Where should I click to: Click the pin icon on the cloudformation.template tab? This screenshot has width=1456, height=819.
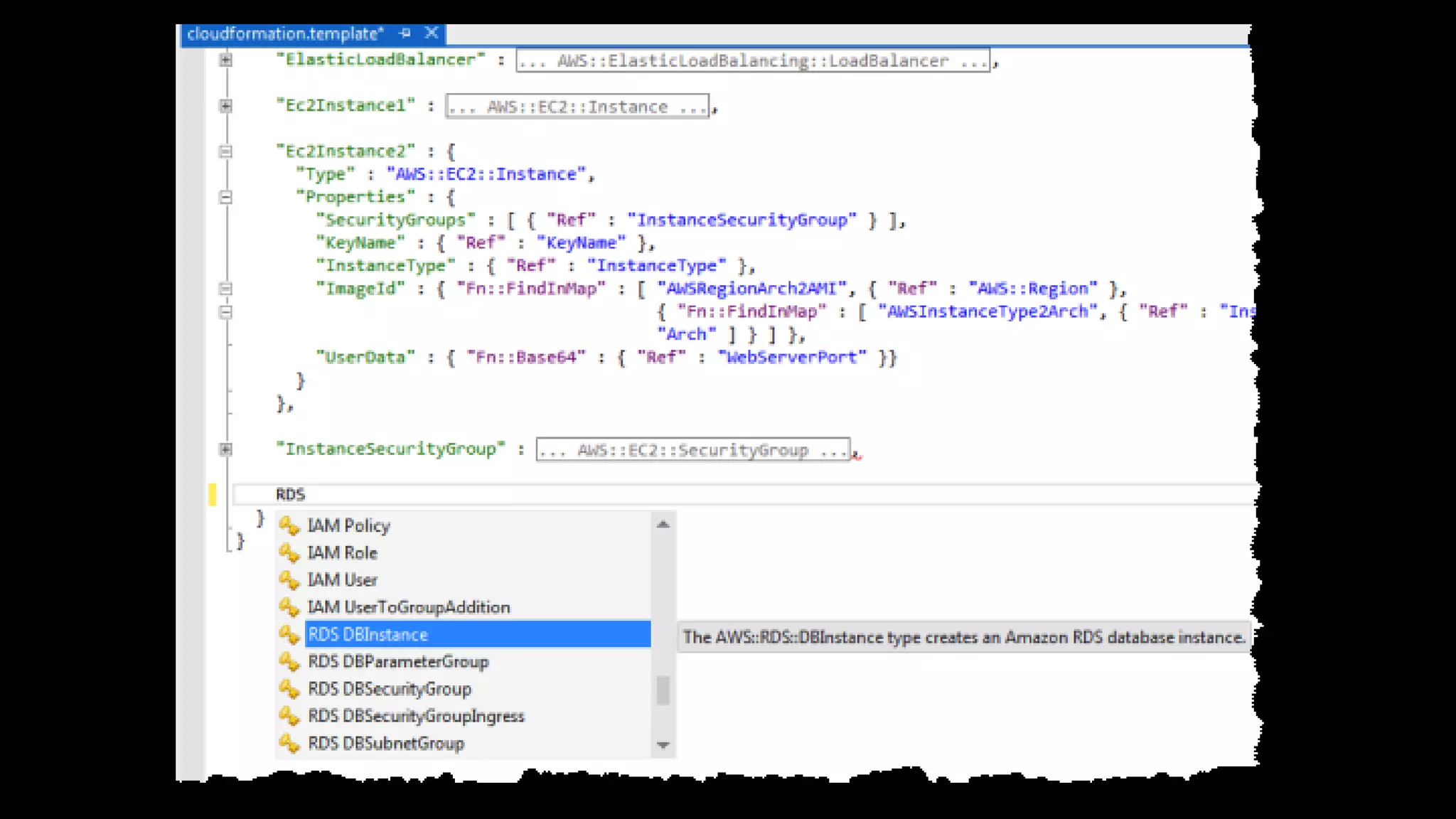click(x=405, y=33)
